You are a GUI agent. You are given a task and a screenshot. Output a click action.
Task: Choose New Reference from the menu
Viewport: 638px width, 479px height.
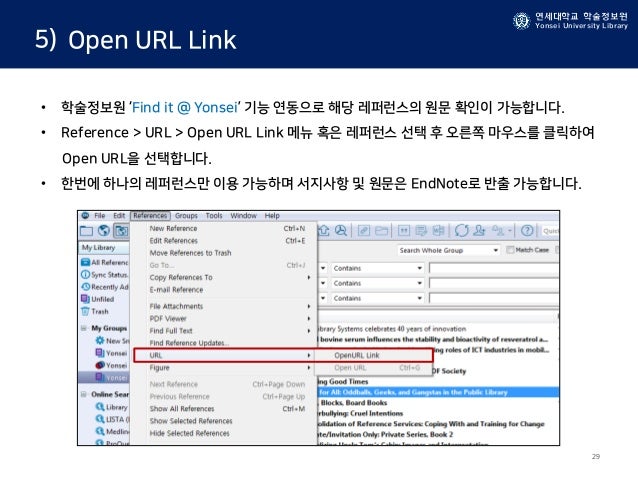click(225, 228)
